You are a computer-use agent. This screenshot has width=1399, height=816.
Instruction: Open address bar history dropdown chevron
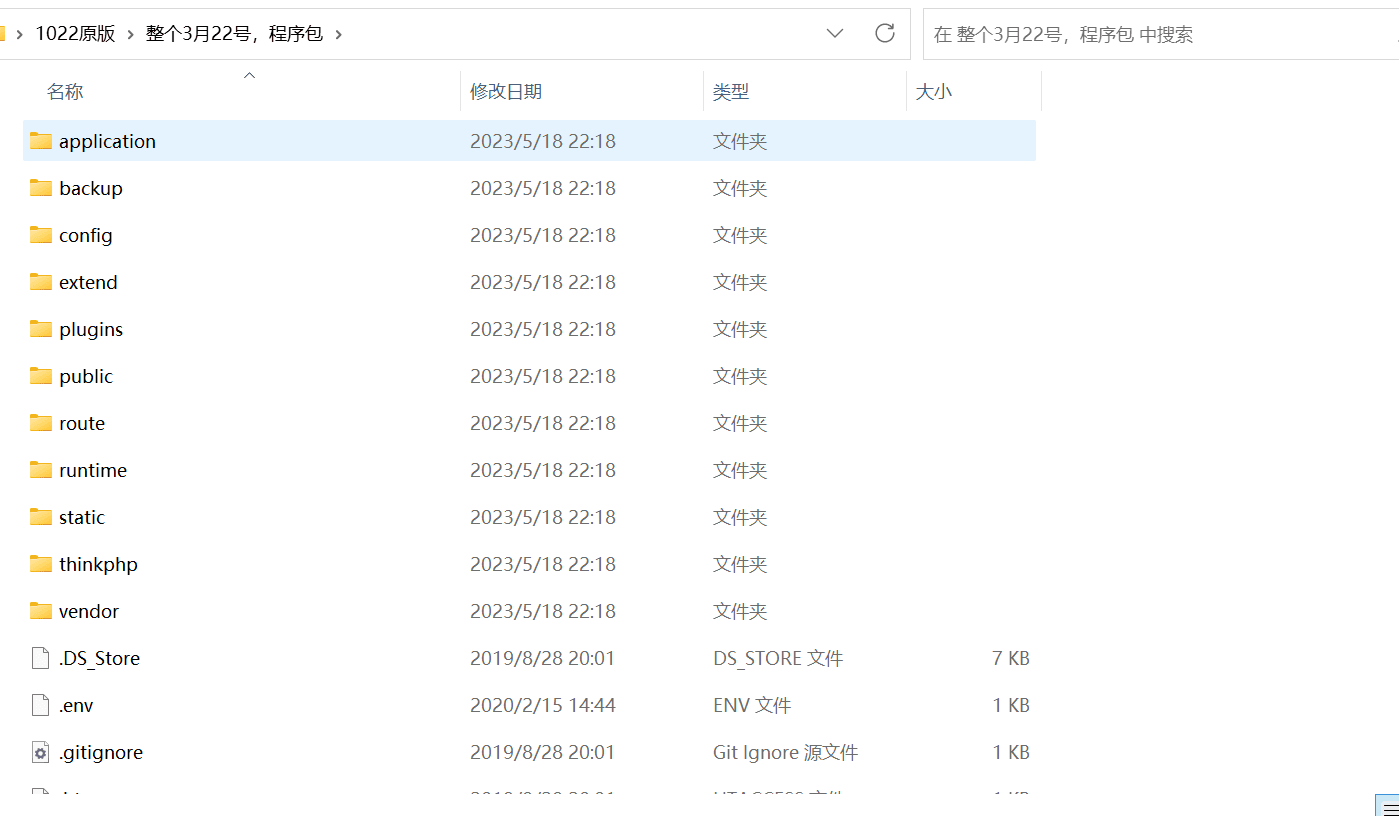pos(835,34)
